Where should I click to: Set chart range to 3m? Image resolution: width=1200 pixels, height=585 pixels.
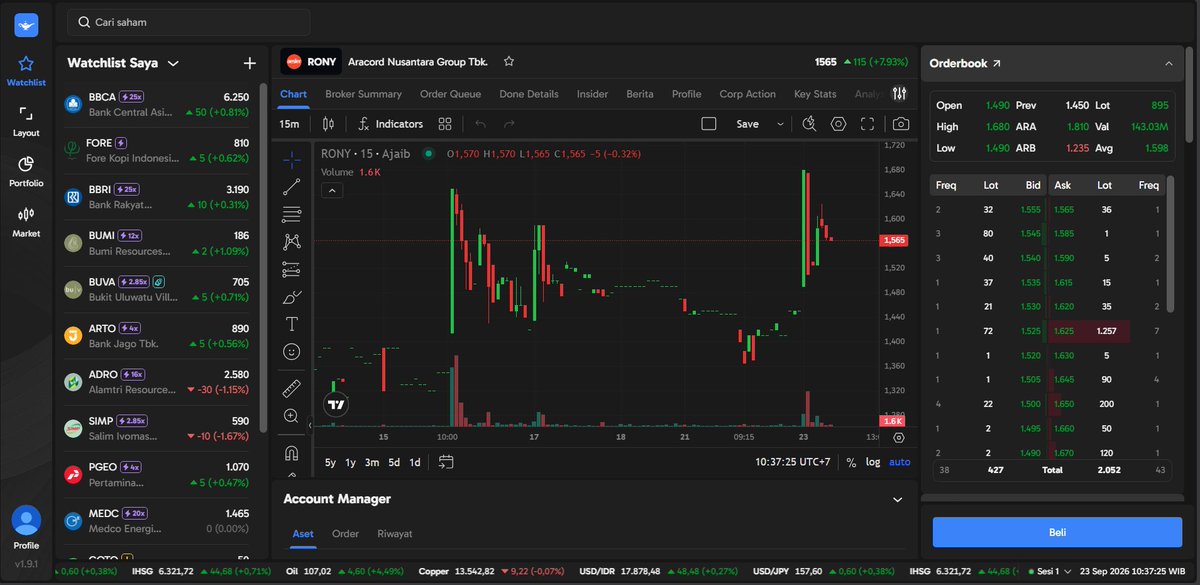(372, 462)
